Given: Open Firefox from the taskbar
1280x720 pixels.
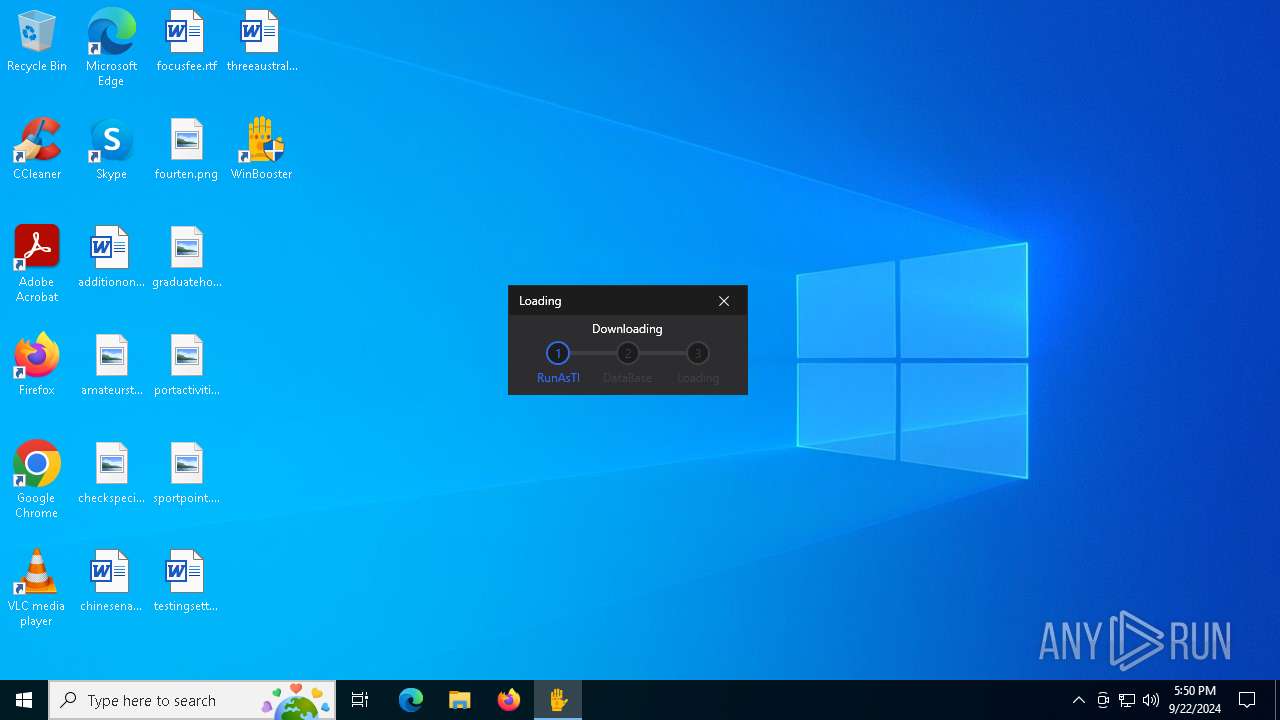Looking at the screenshot, I should point(509,700).
